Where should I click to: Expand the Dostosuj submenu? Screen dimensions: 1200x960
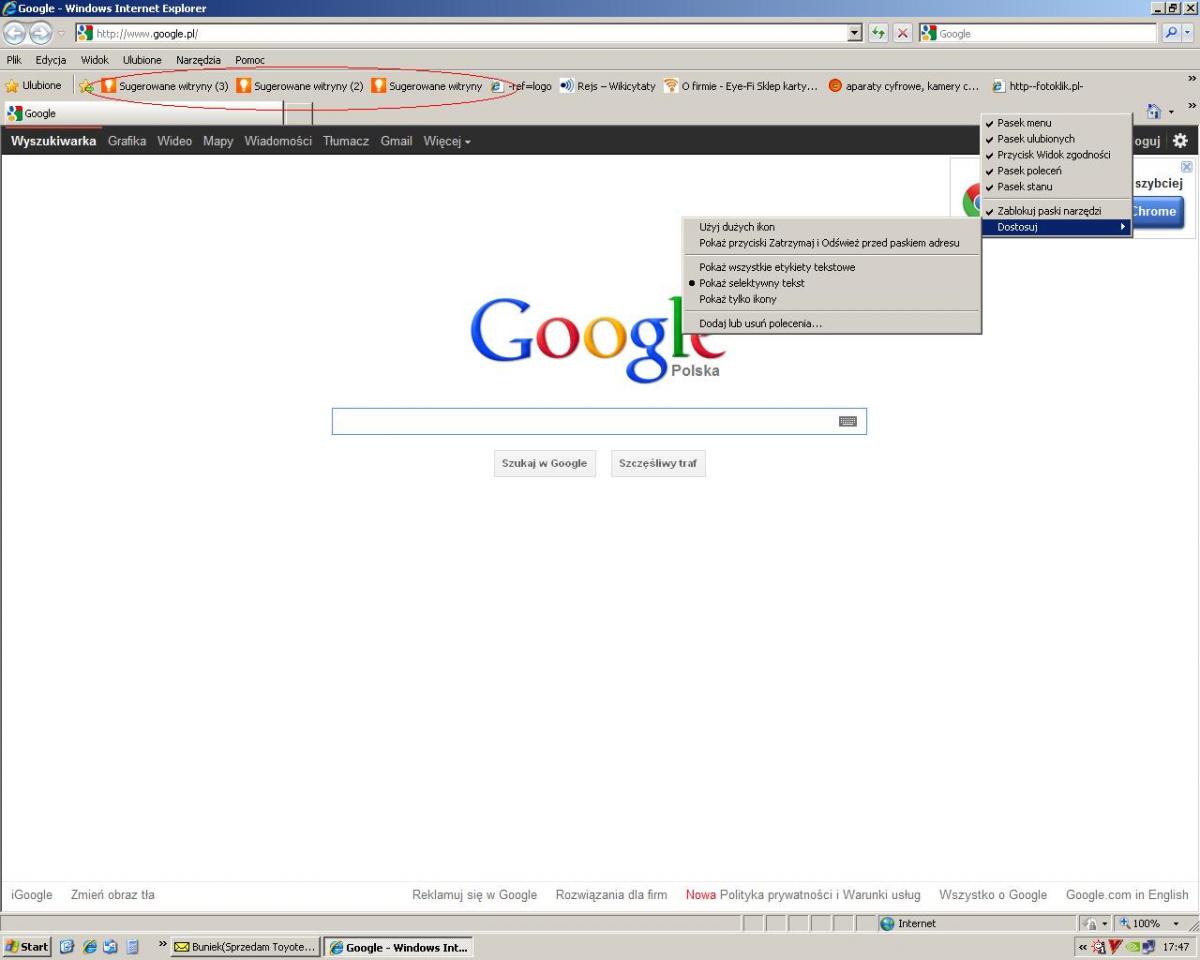click(x=1056, y=227)
